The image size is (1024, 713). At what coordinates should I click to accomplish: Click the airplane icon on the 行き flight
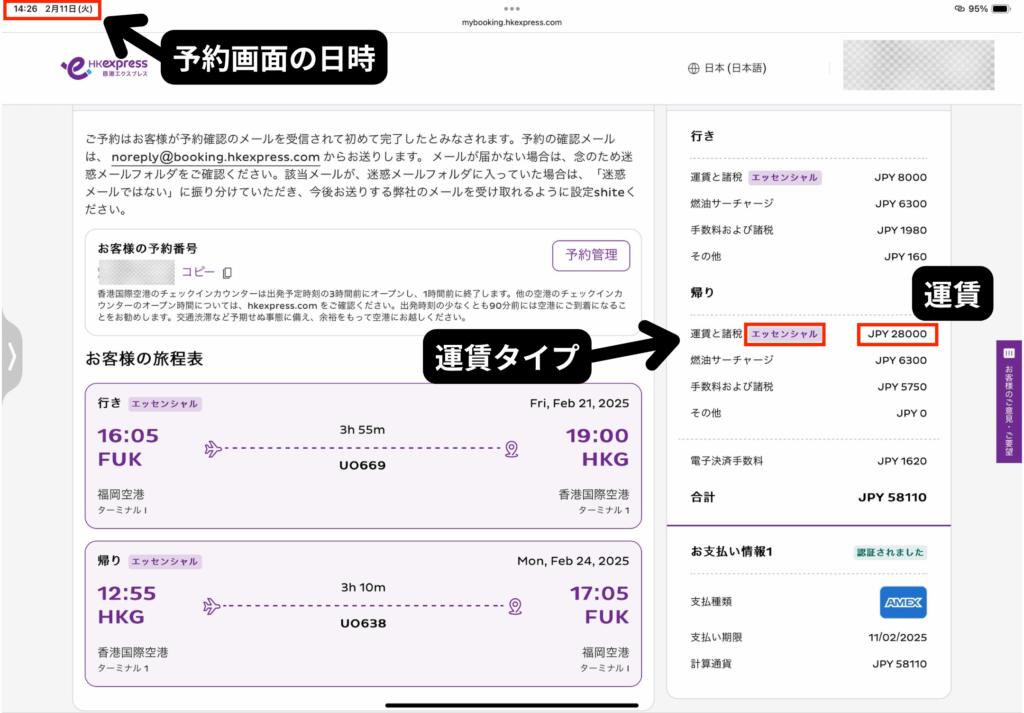coord(212,449)
